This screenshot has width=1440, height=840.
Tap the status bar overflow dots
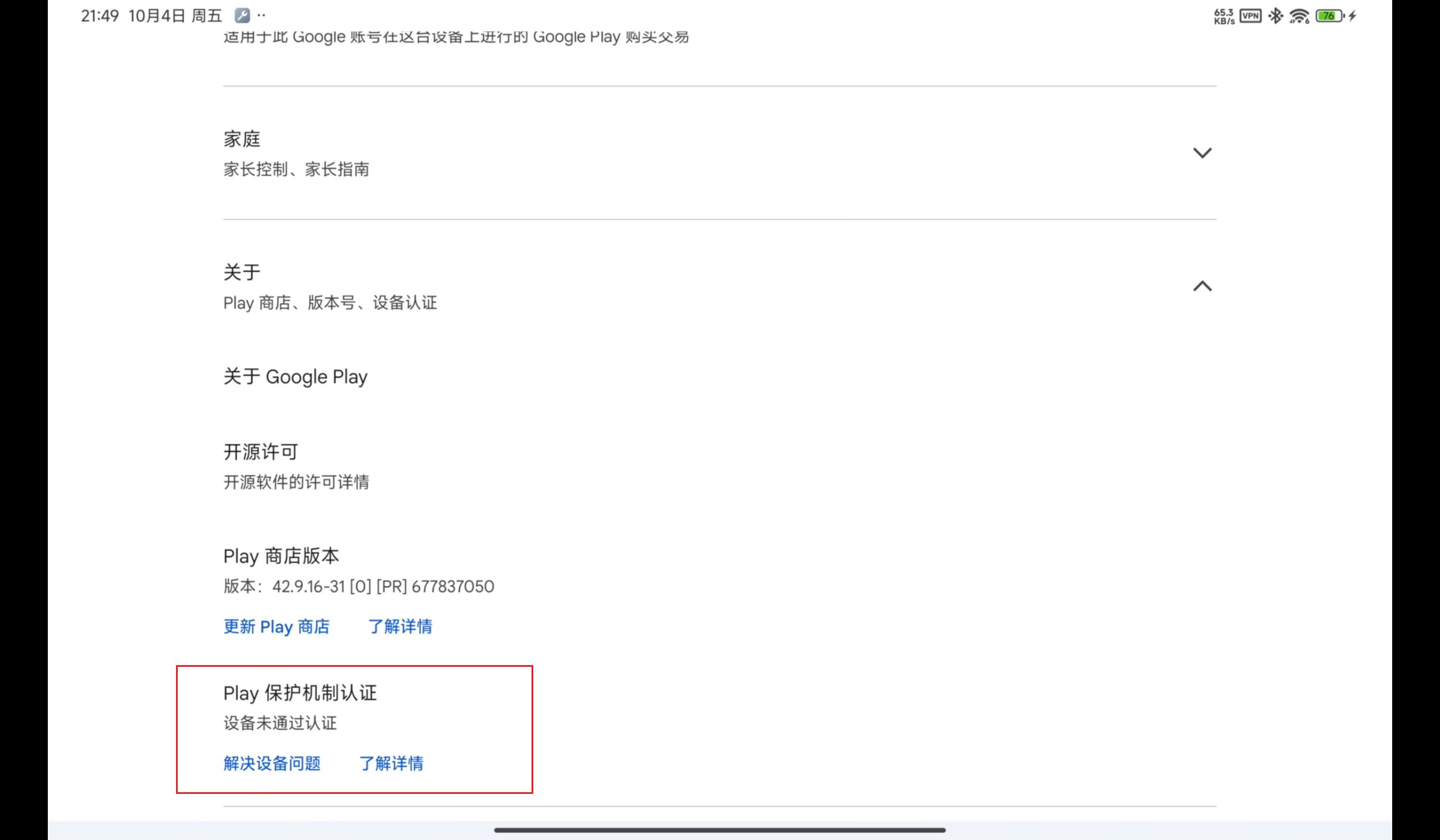[261, 15]
